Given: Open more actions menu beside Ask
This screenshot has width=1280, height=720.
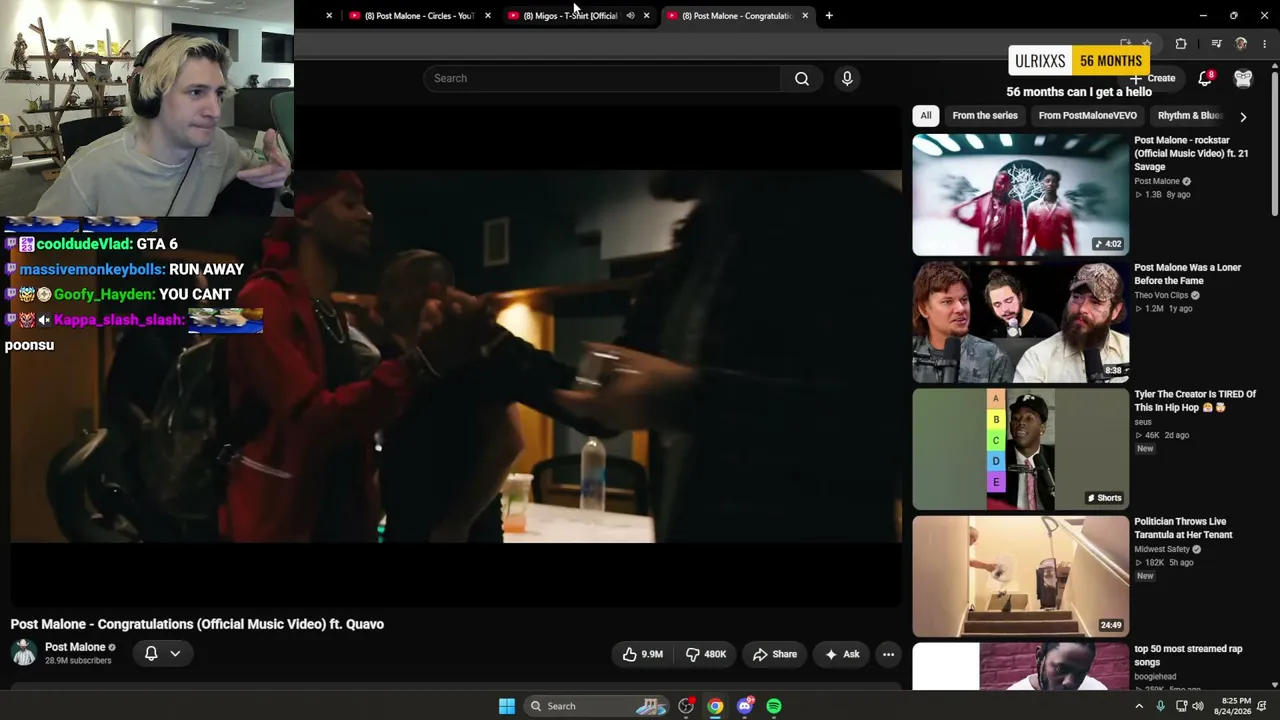Looking at the screenshot, I should (x=888, y=654).
